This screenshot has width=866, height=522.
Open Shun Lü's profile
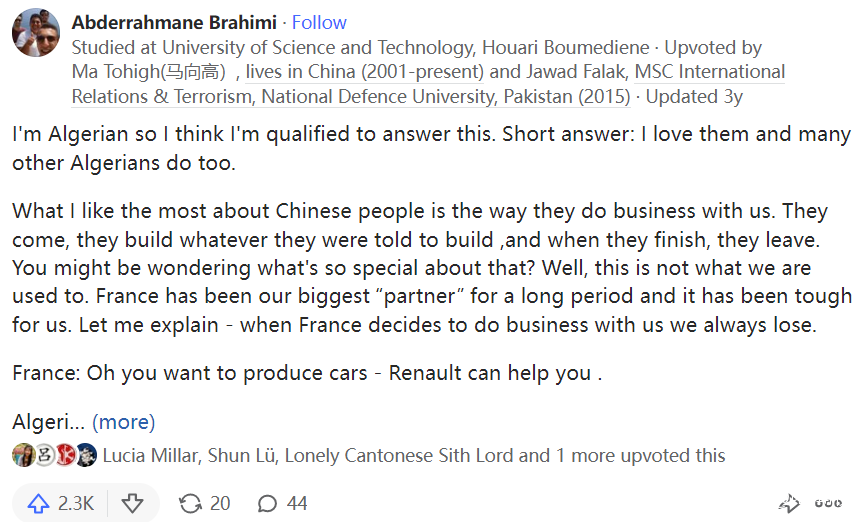[241, 455]
